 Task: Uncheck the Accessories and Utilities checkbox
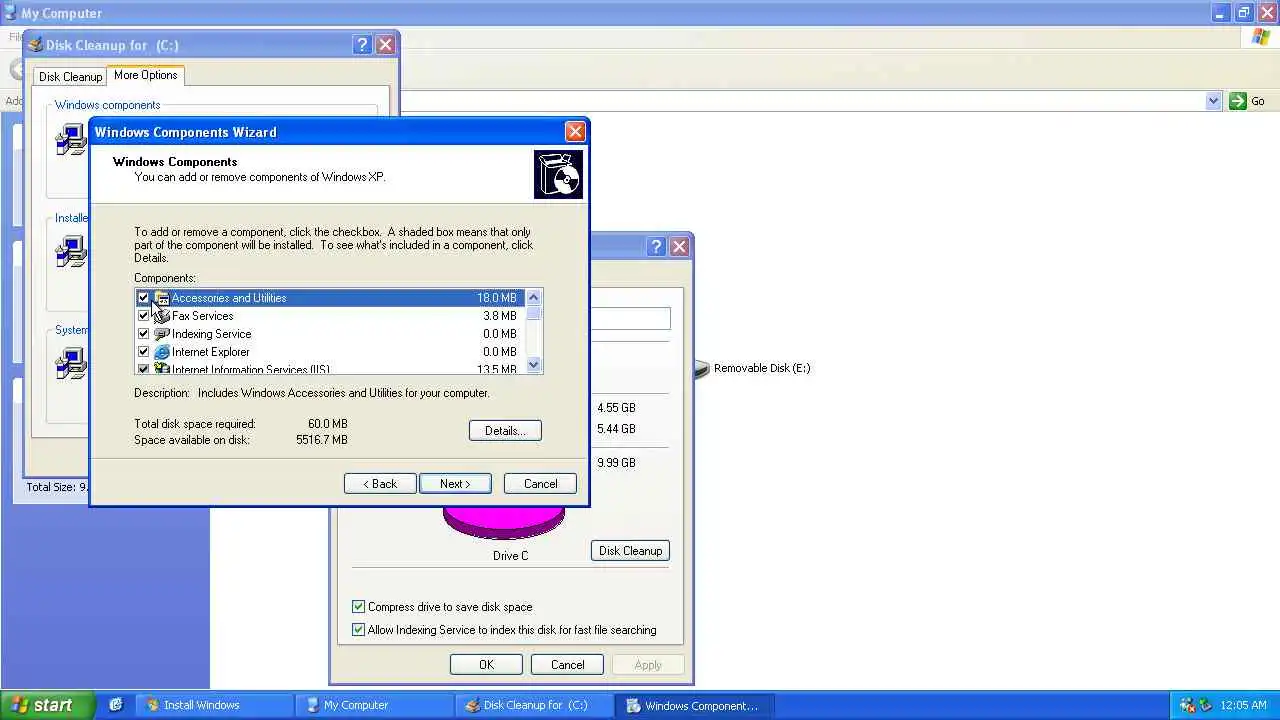click(143, 298)
